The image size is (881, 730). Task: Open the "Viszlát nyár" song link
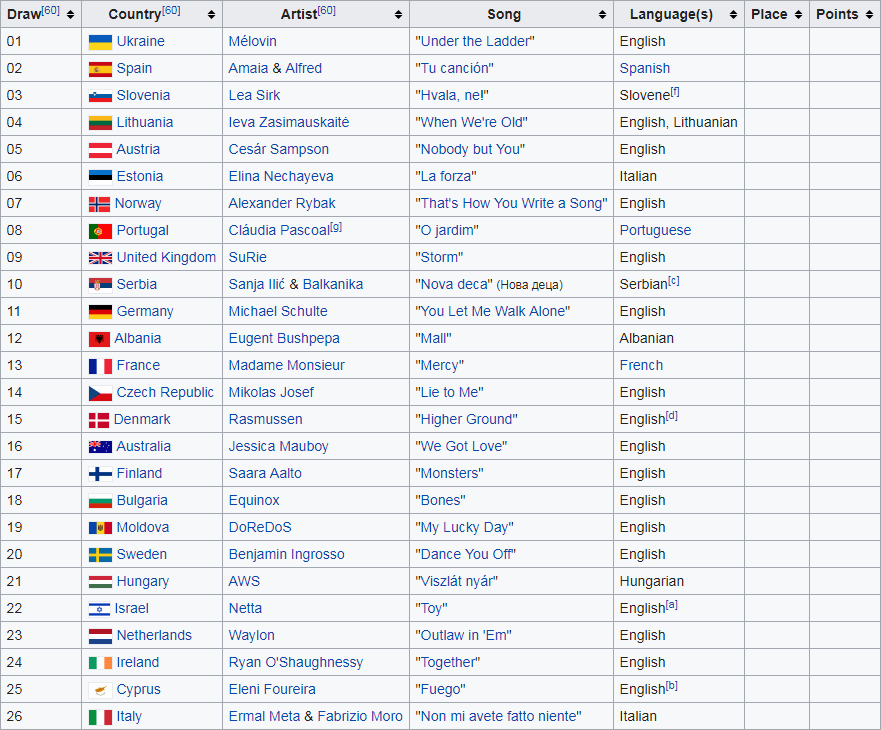[457, 581]
